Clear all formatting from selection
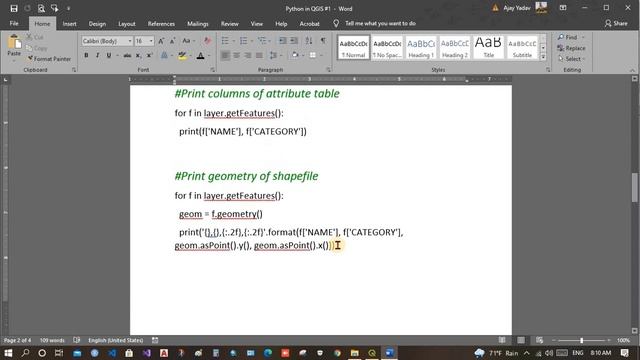640x360 pixels. click(x=207, y=41)
